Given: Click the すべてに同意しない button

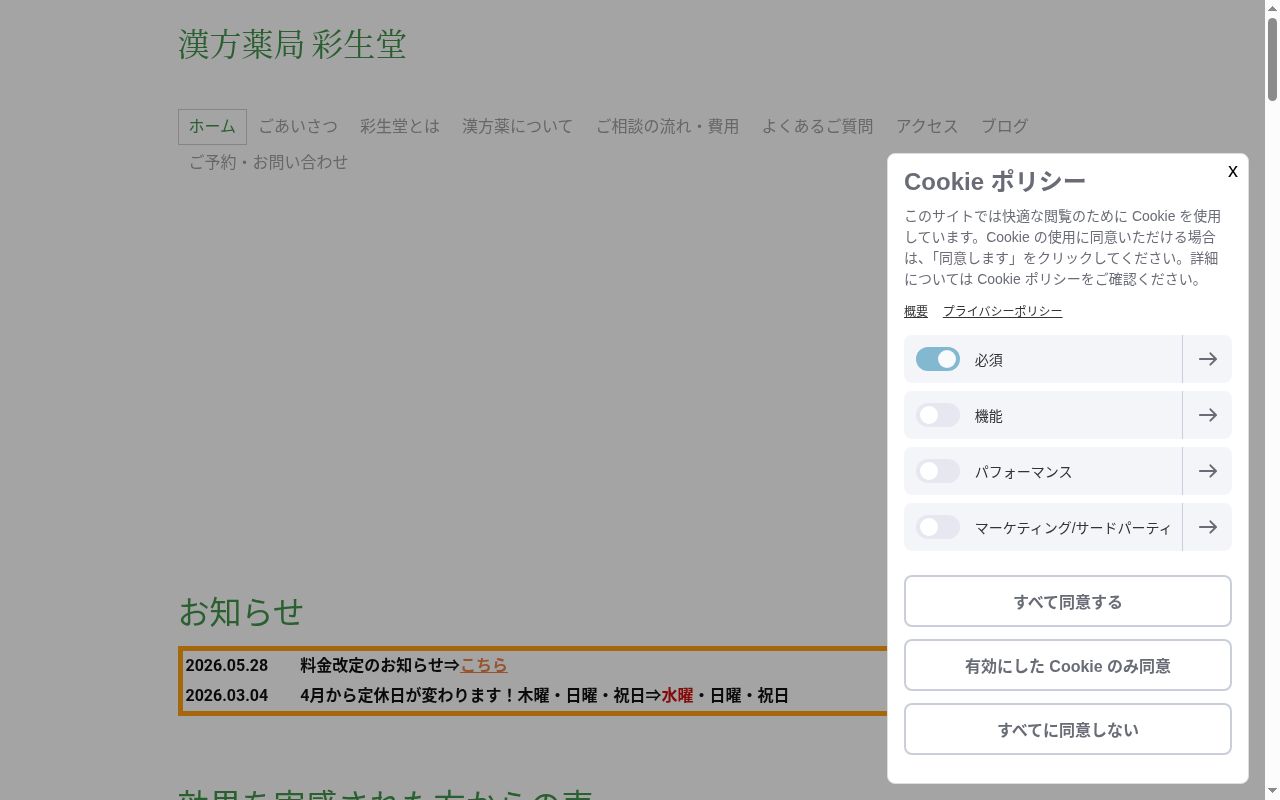Looking at the screenshot, I should [1068, 729].
